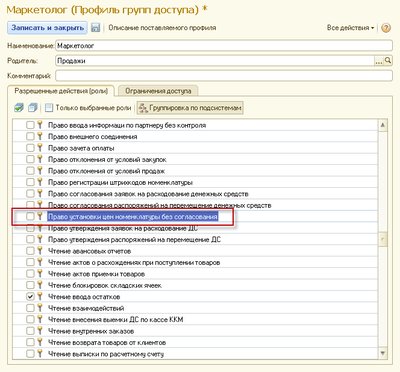Click key icon of Чтение актов о расхождениях

(40, 262)
